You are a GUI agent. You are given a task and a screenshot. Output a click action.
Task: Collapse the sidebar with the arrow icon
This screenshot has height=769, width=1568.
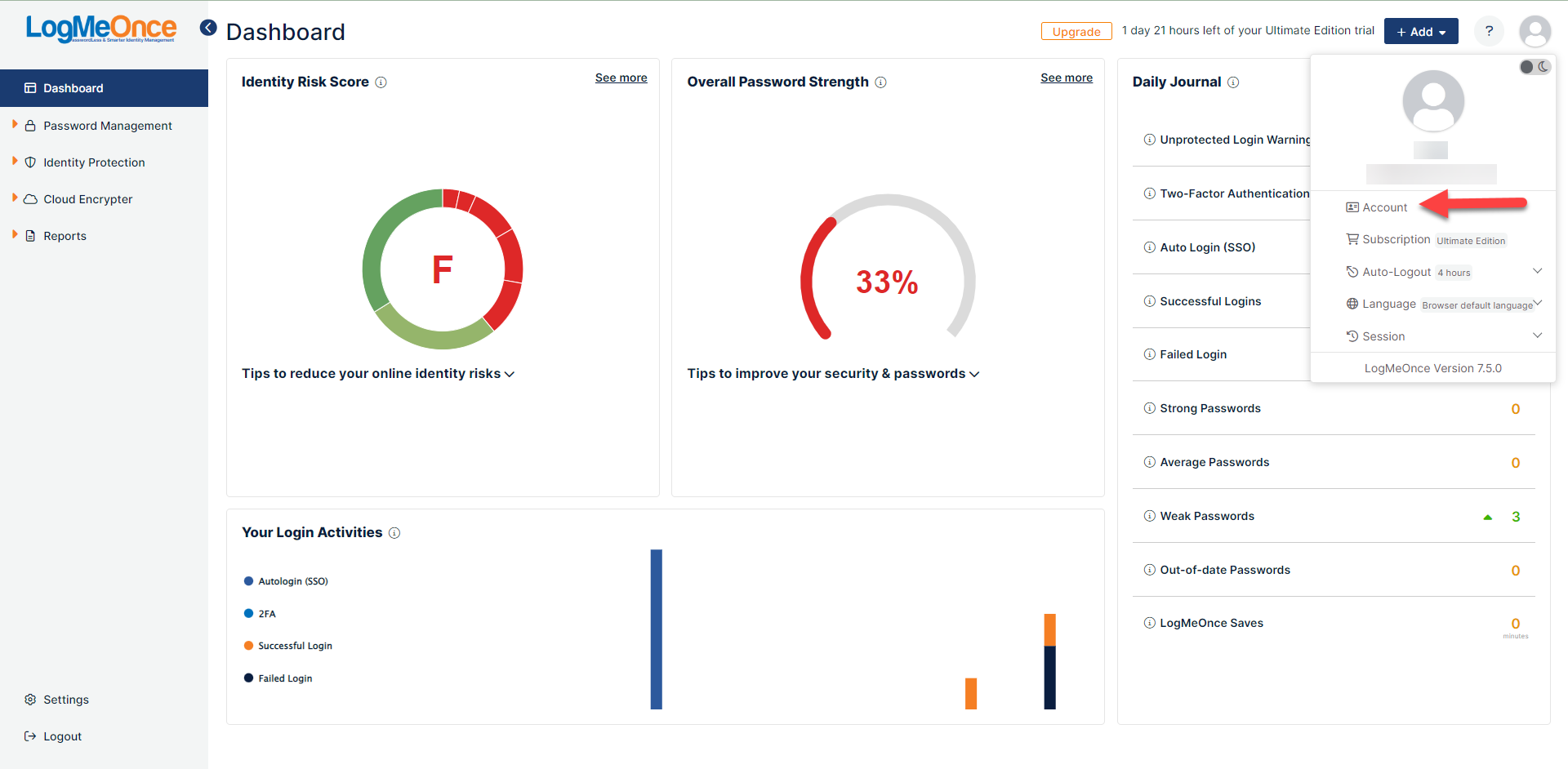208,28
